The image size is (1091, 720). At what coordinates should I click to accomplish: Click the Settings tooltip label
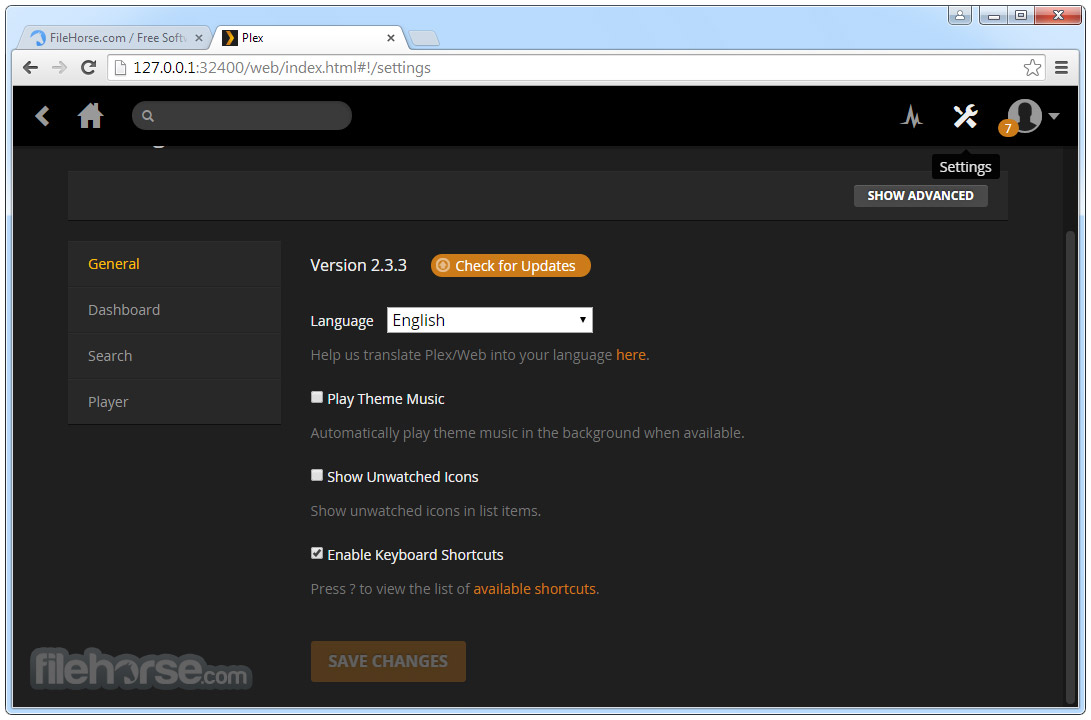coord(965,167)
